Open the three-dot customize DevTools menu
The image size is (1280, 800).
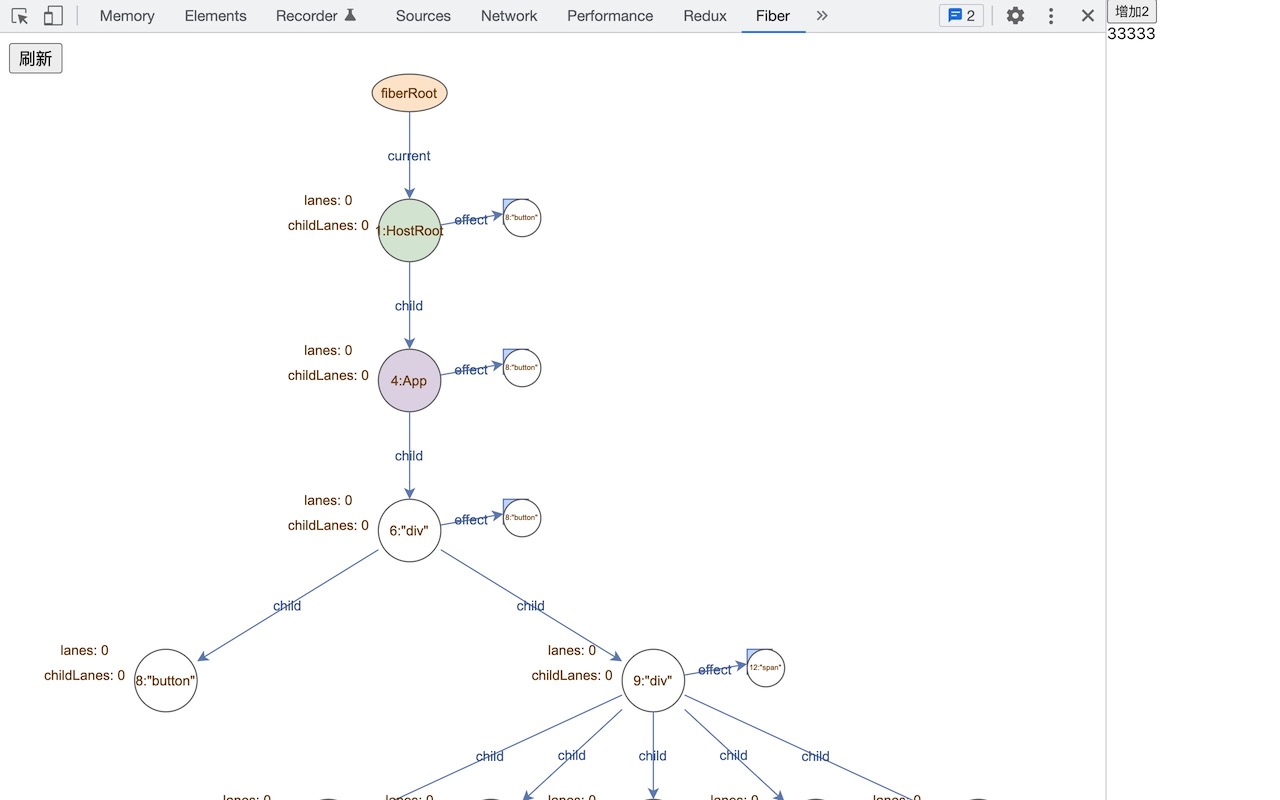(x=1050, y=15)
